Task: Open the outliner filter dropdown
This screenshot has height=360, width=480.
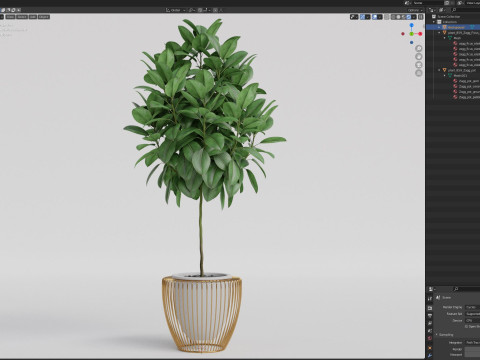Action: (441, 10)
